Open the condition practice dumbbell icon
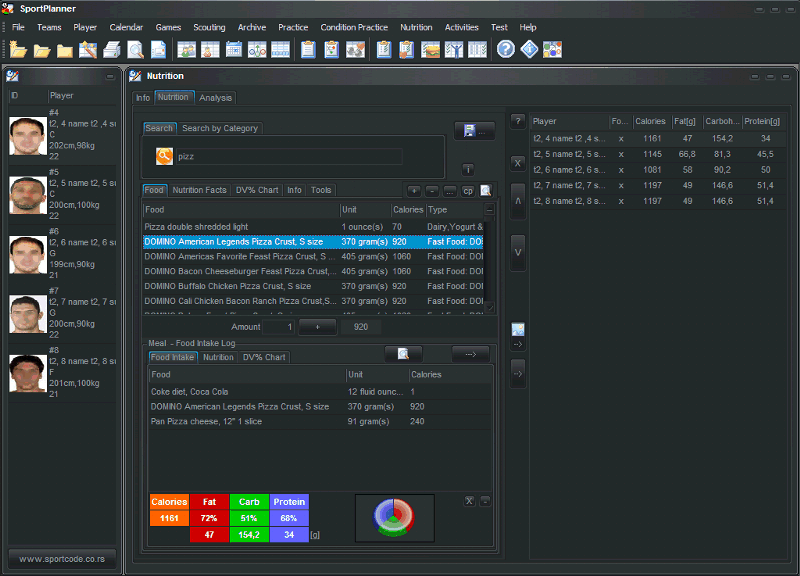This screenshot has width=800, height=576. click(355, 49)
